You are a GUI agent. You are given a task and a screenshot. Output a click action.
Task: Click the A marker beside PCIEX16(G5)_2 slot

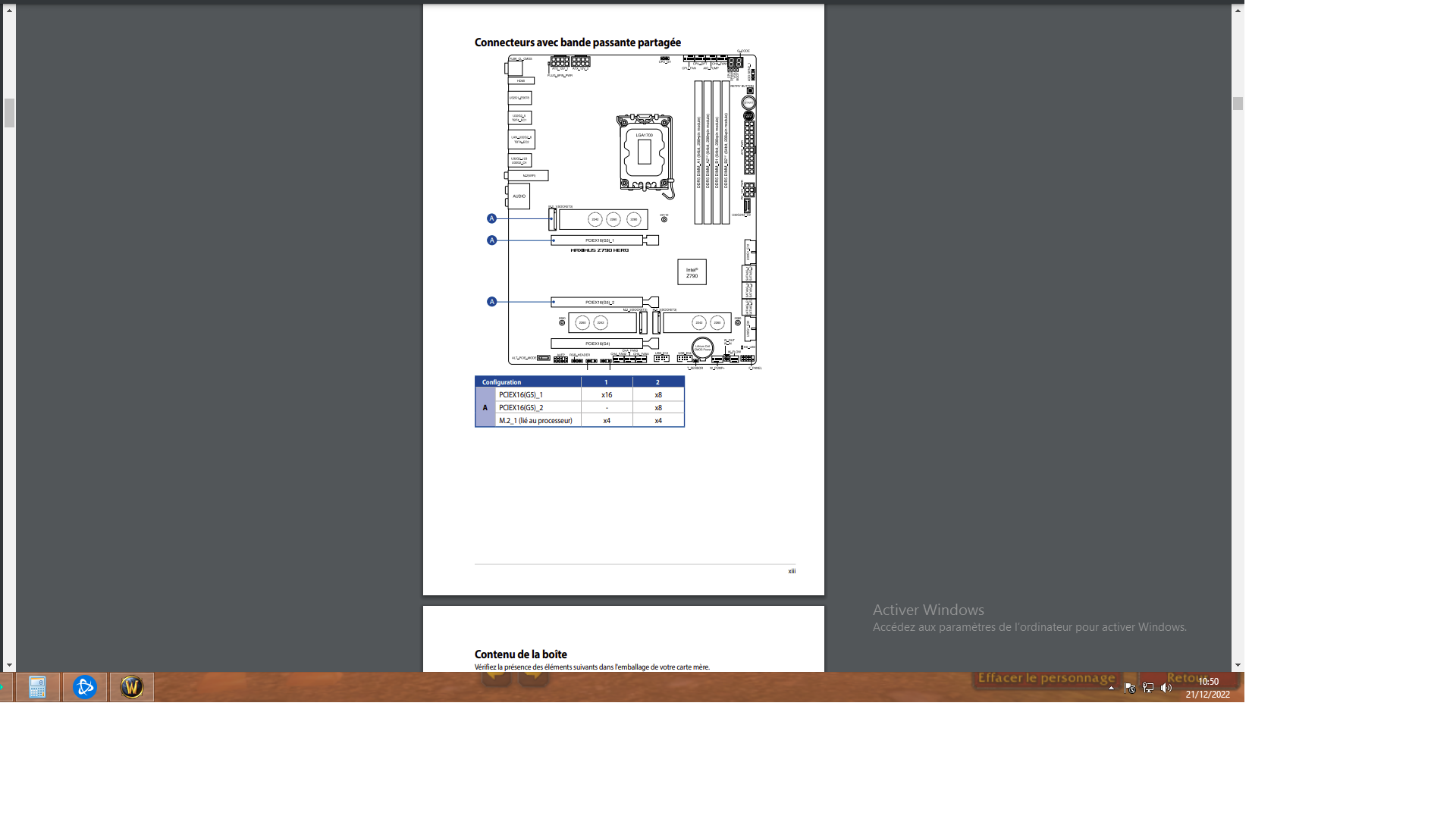[491, 302]
